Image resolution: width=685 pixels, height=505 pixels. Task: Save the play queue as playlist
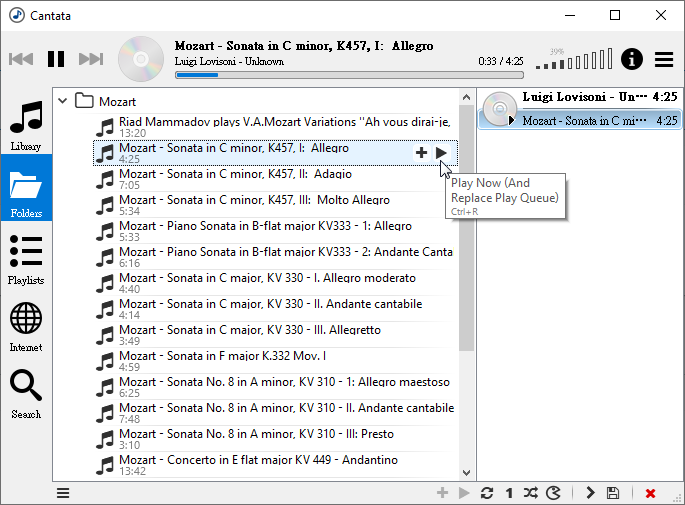[x=613, y=493]
